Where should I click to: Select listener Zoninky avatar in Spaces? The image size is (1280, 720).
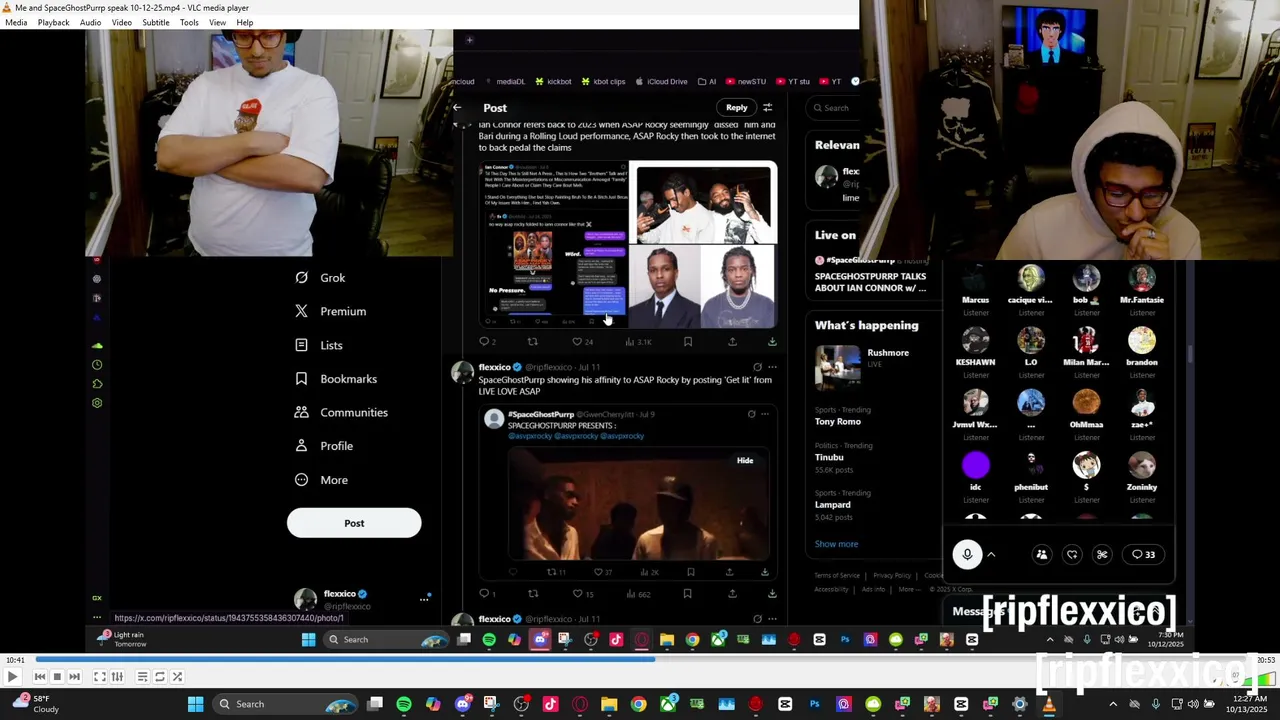1142,466
